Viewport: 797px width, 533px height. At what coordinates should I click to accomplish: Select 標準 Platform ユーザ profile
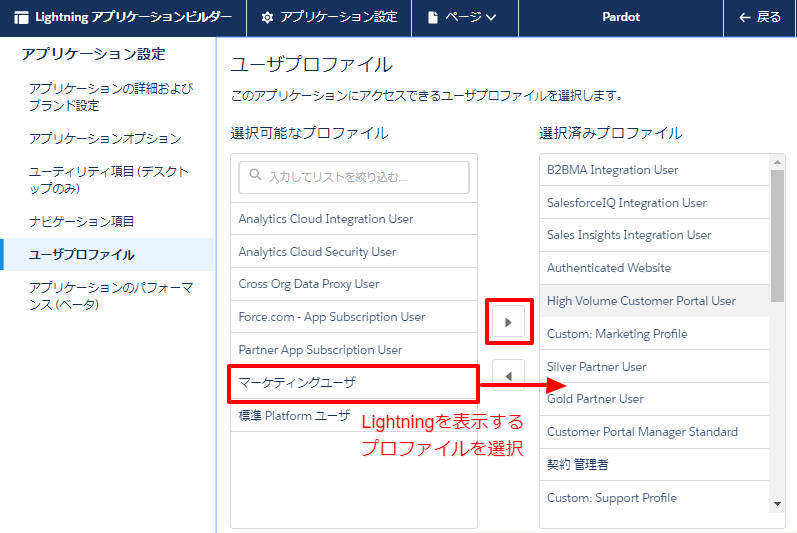click(x=354, y=416)
